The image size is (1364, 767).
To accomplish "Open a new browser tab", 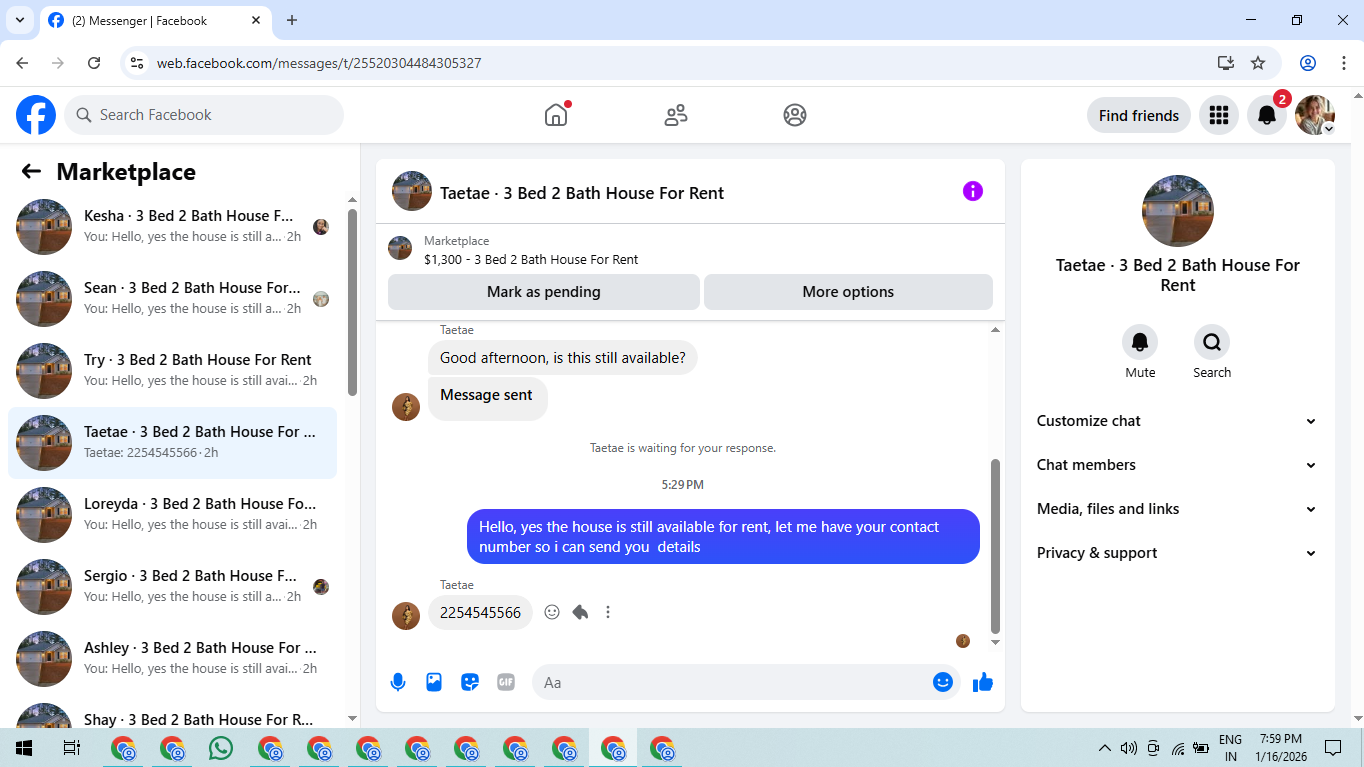I will 292,20.
